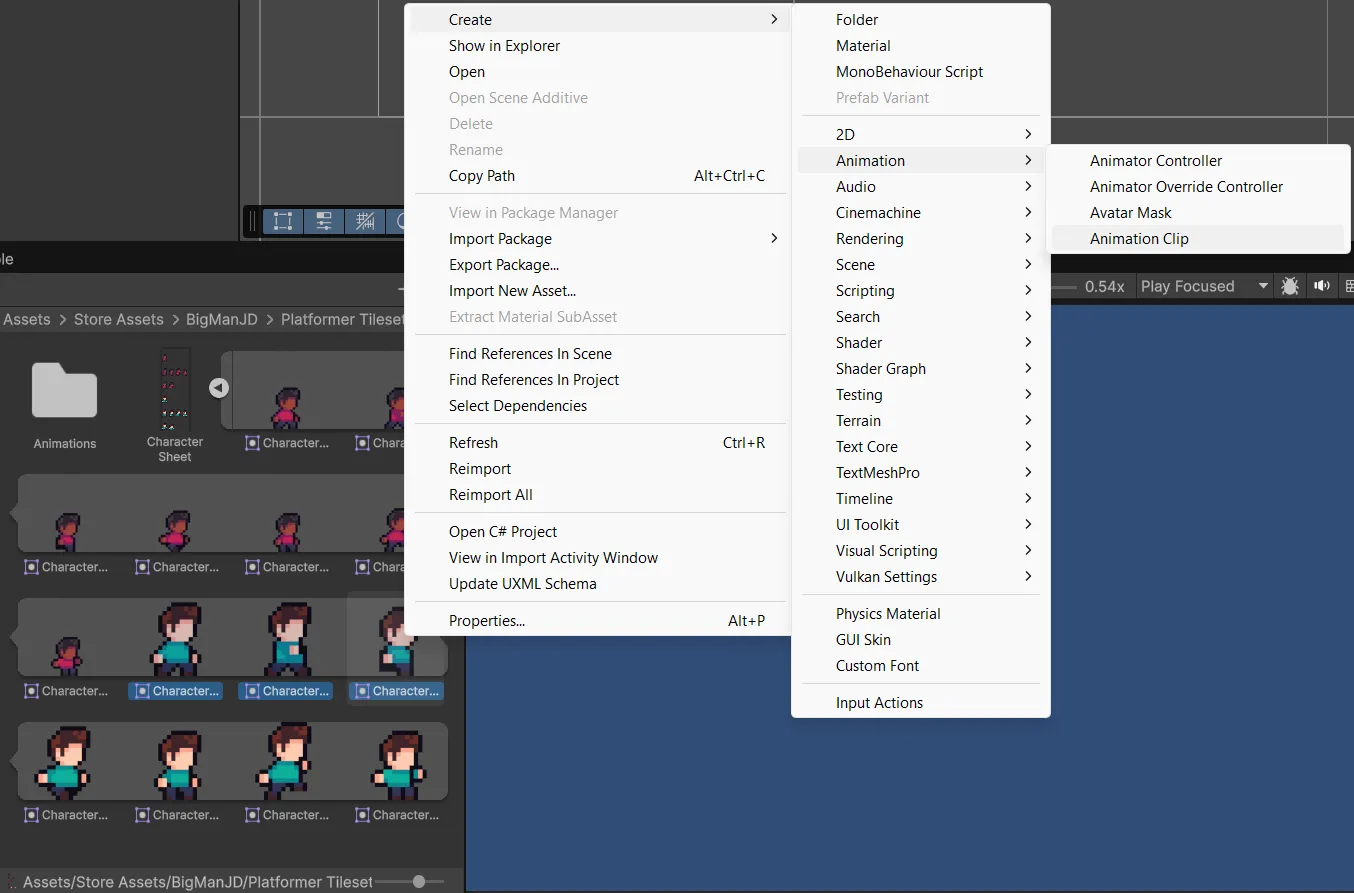This screenshot has height=893, width=1354.
Task: Choose Reimport All
Action: click(600, 495)
